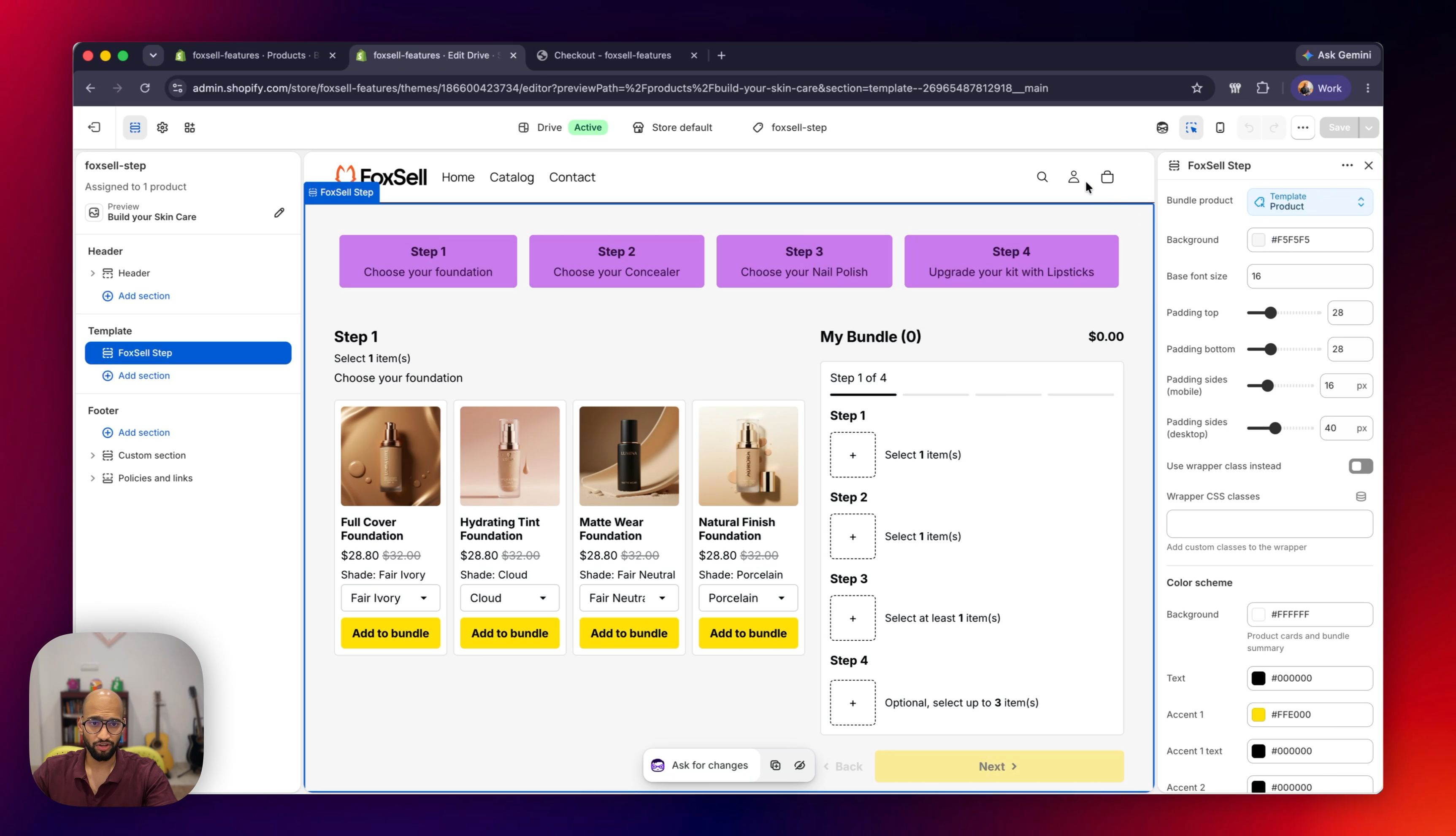Viewport: 1456px width, 836px height.
Task: Open the Catalog nav menu item
Action: click(x=512, y=178)
